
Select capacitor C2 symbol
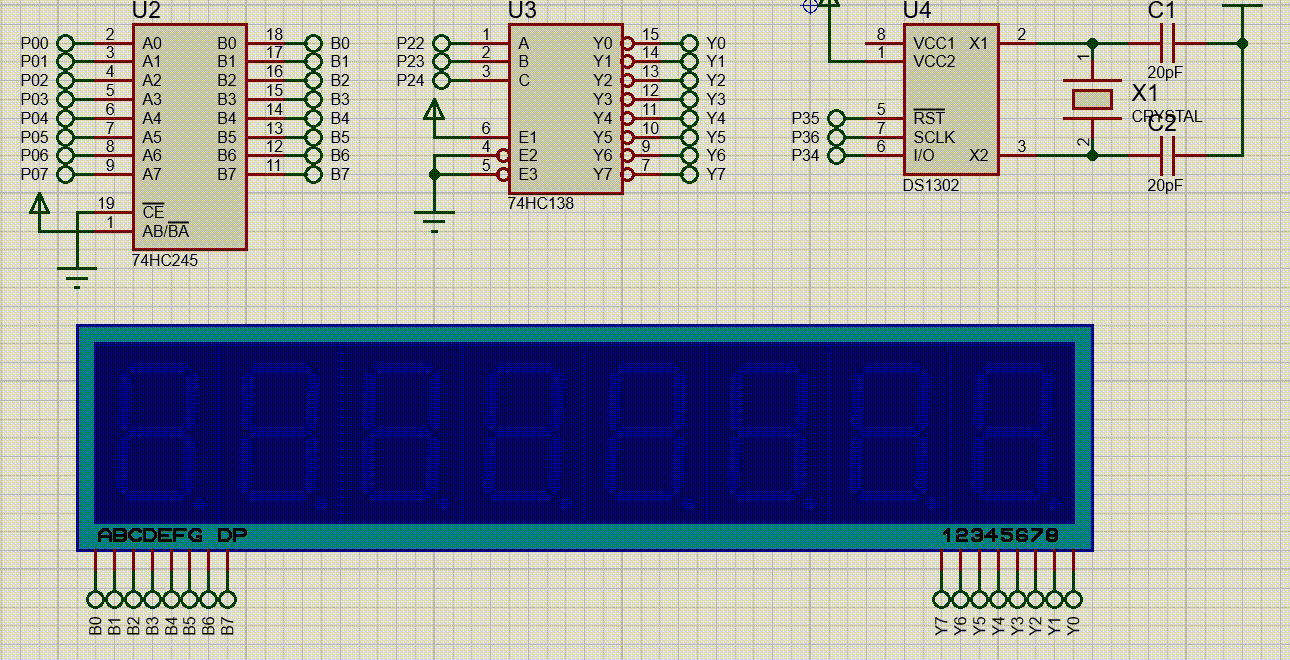1167,156
